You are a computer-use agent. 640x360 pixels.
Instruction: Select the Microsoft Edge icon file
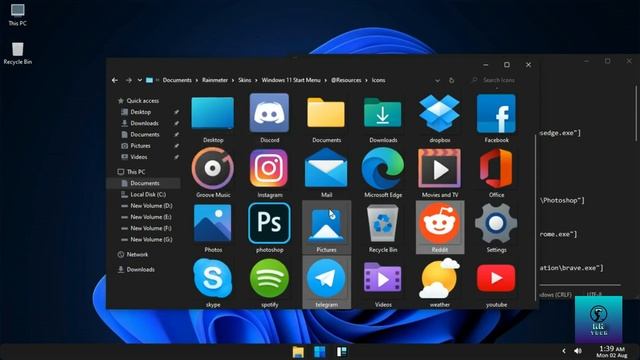(x=383, y=173)
